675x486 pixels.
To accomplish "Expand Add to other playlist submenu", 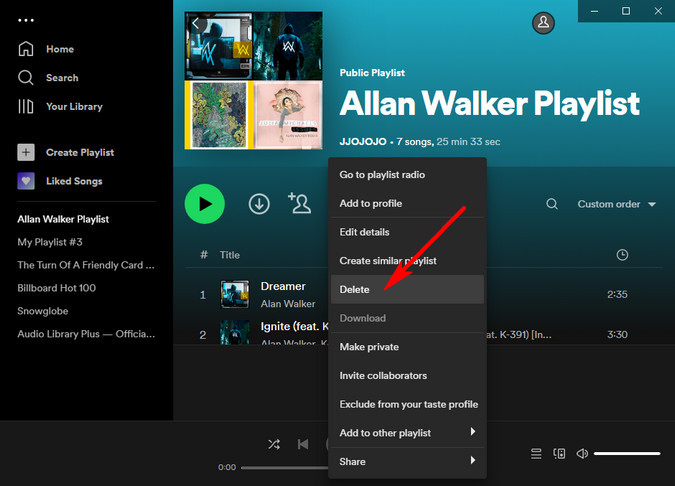I will (x=407, y=433).
